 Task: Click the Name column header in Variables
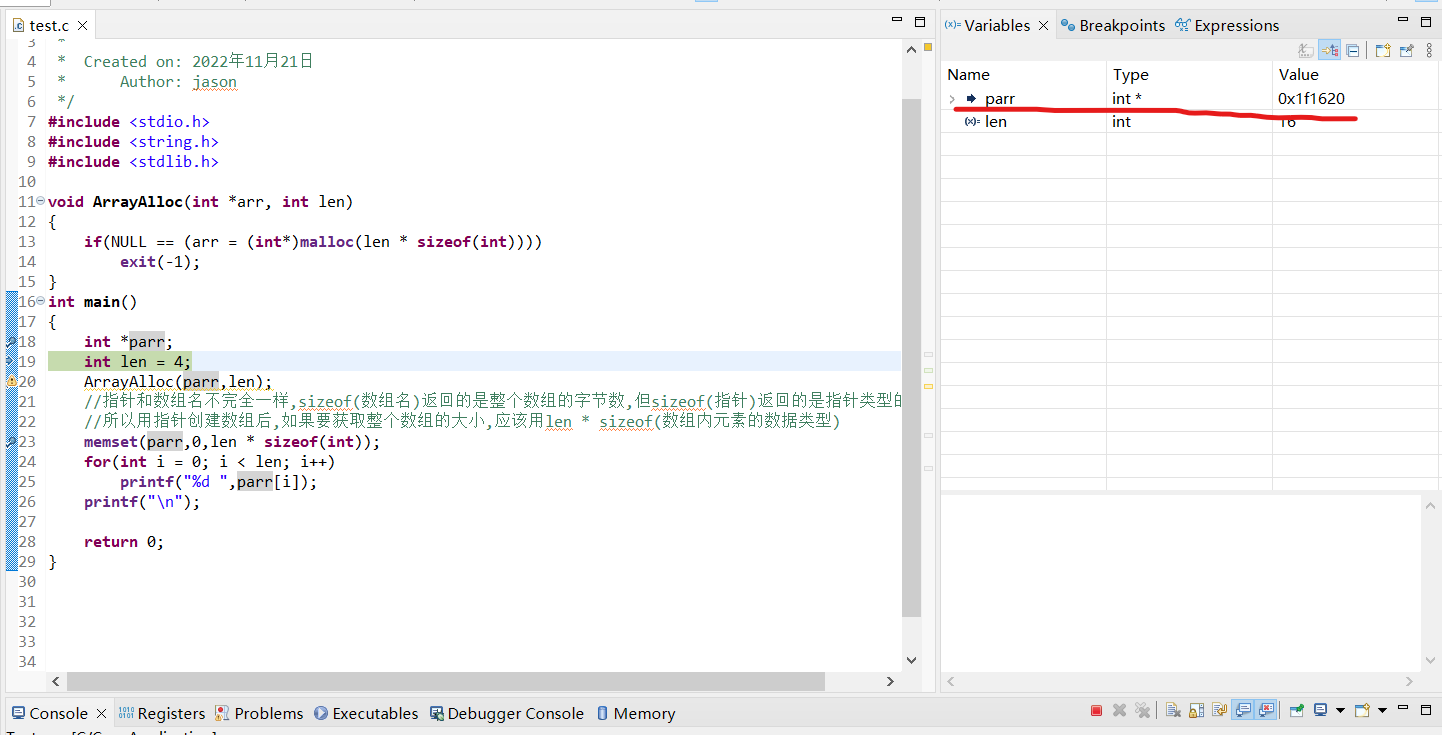tap(1024, 74)
